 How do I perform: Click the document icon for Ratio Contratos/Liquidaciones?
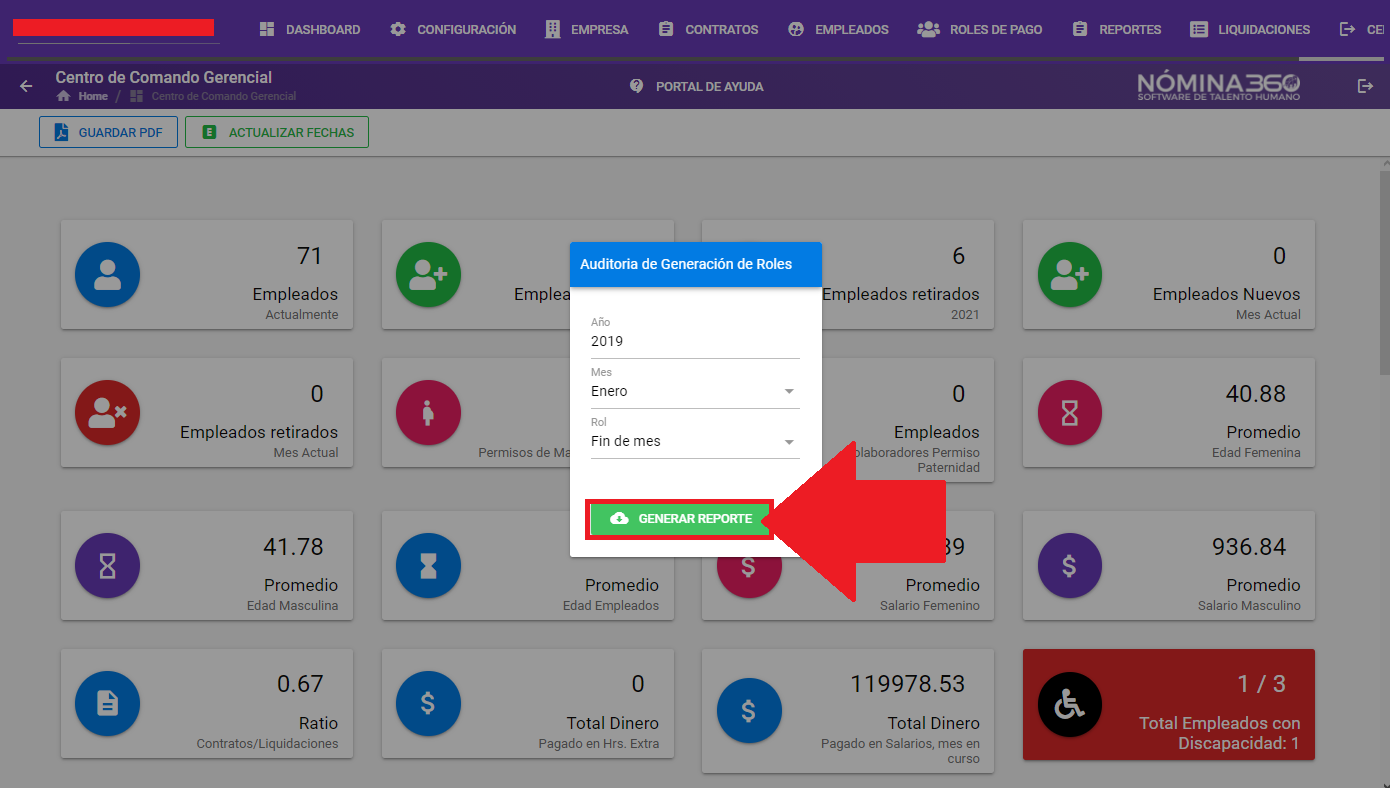pos(107,703)
